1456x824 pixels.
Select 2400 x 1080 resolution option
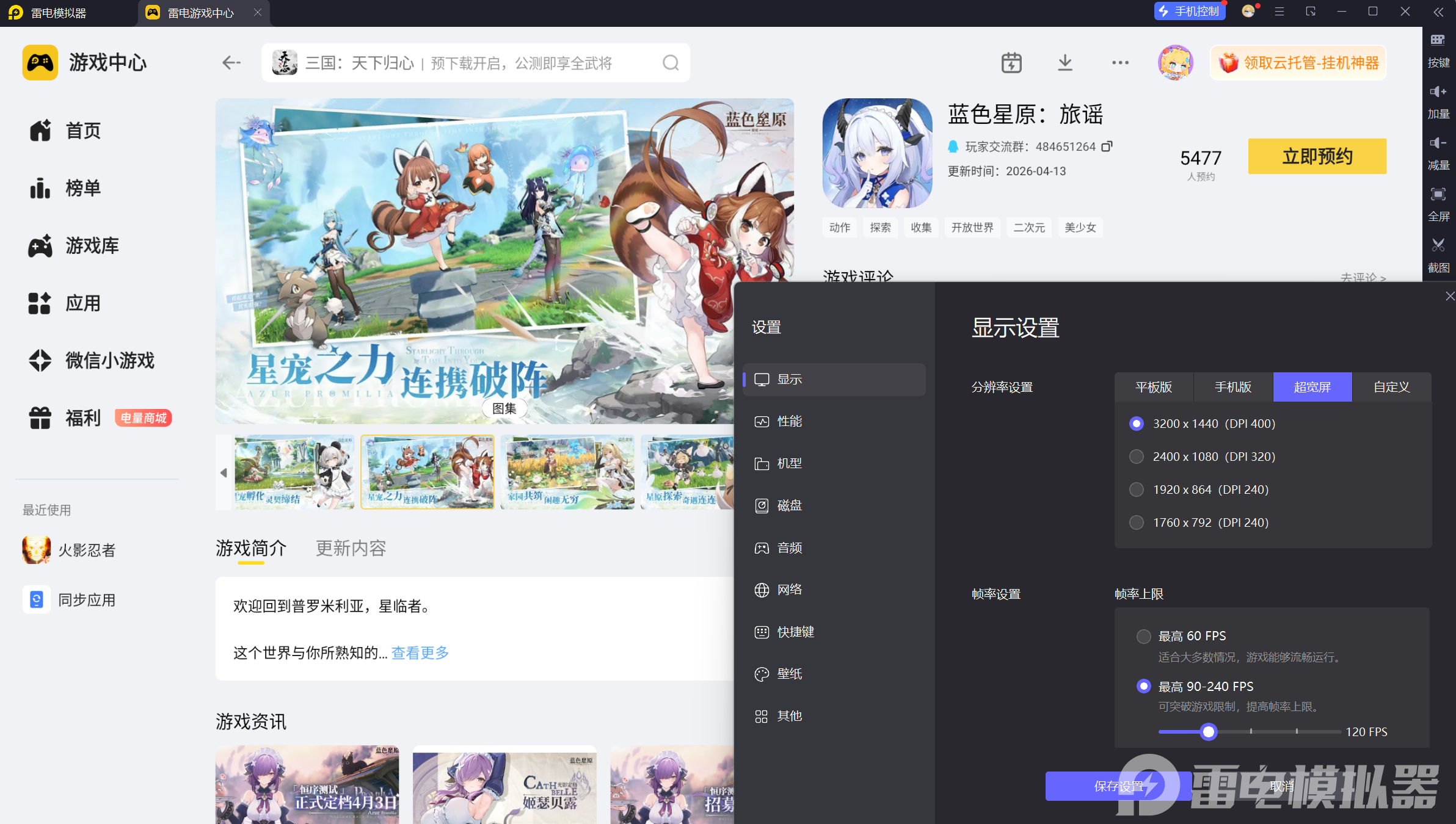1137,457
